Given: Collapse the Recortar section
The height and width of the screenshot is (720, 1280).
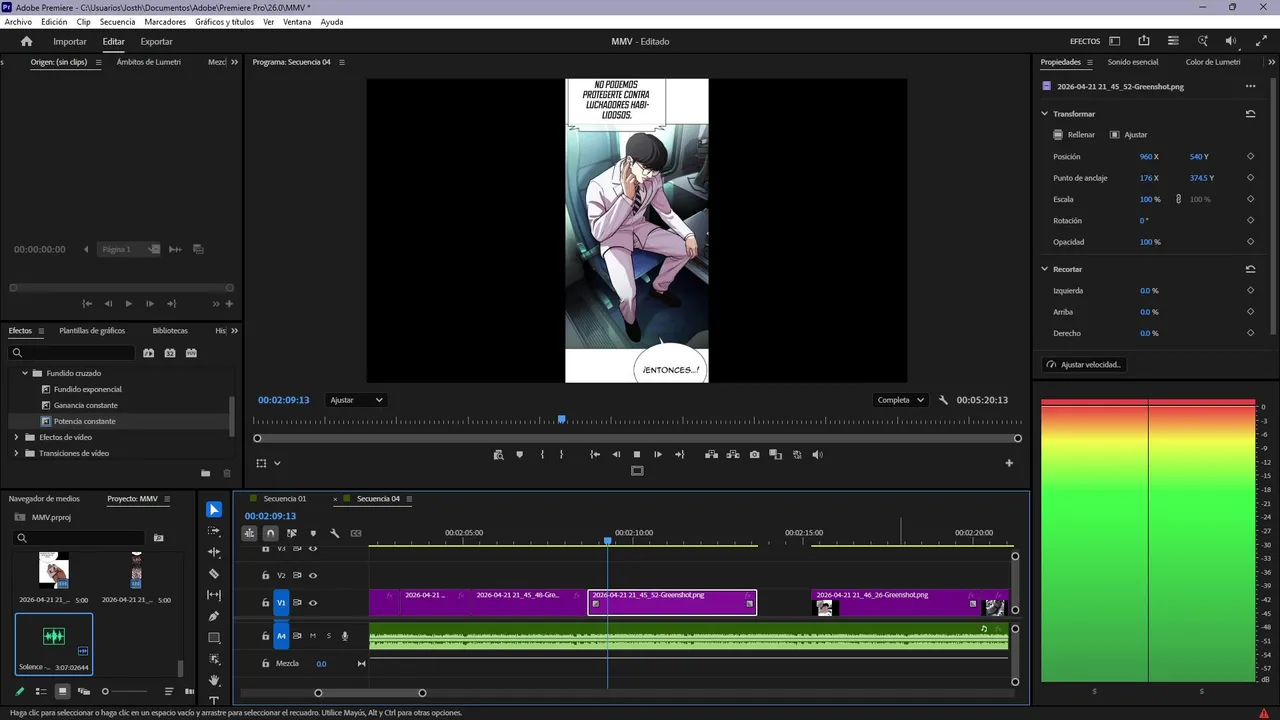Looking at the screenshot, I should click(1045, 269).
